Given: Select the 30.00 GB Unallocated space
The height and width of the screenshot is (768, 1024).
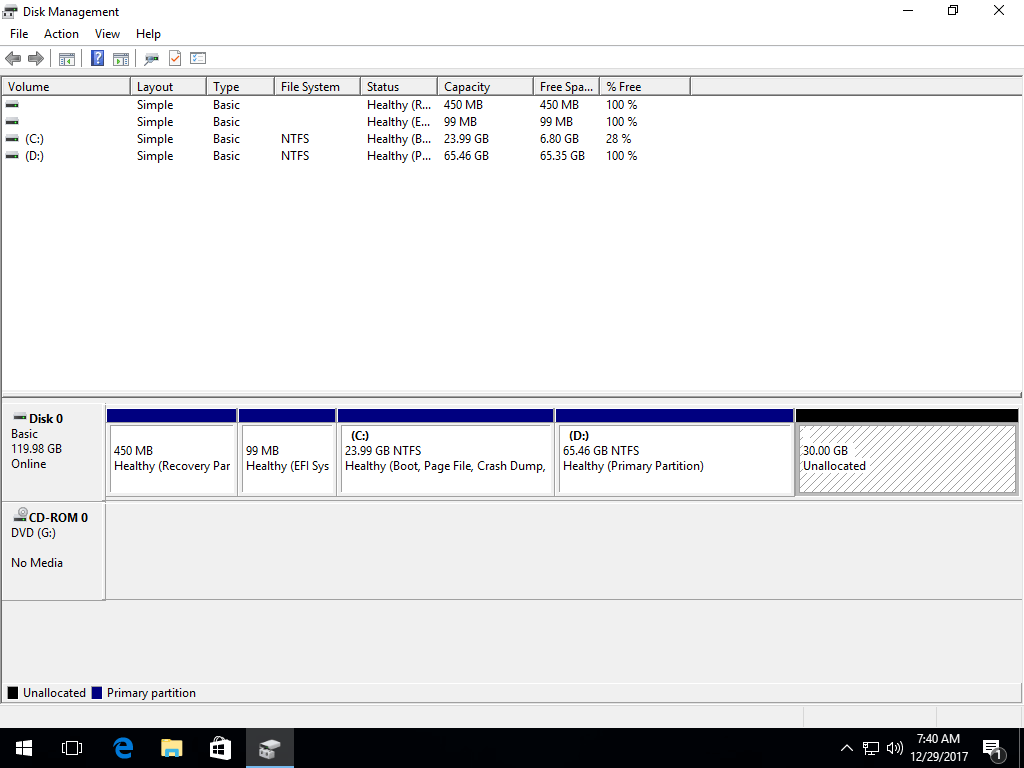Looking at the screenshot, I should [906, 455].
